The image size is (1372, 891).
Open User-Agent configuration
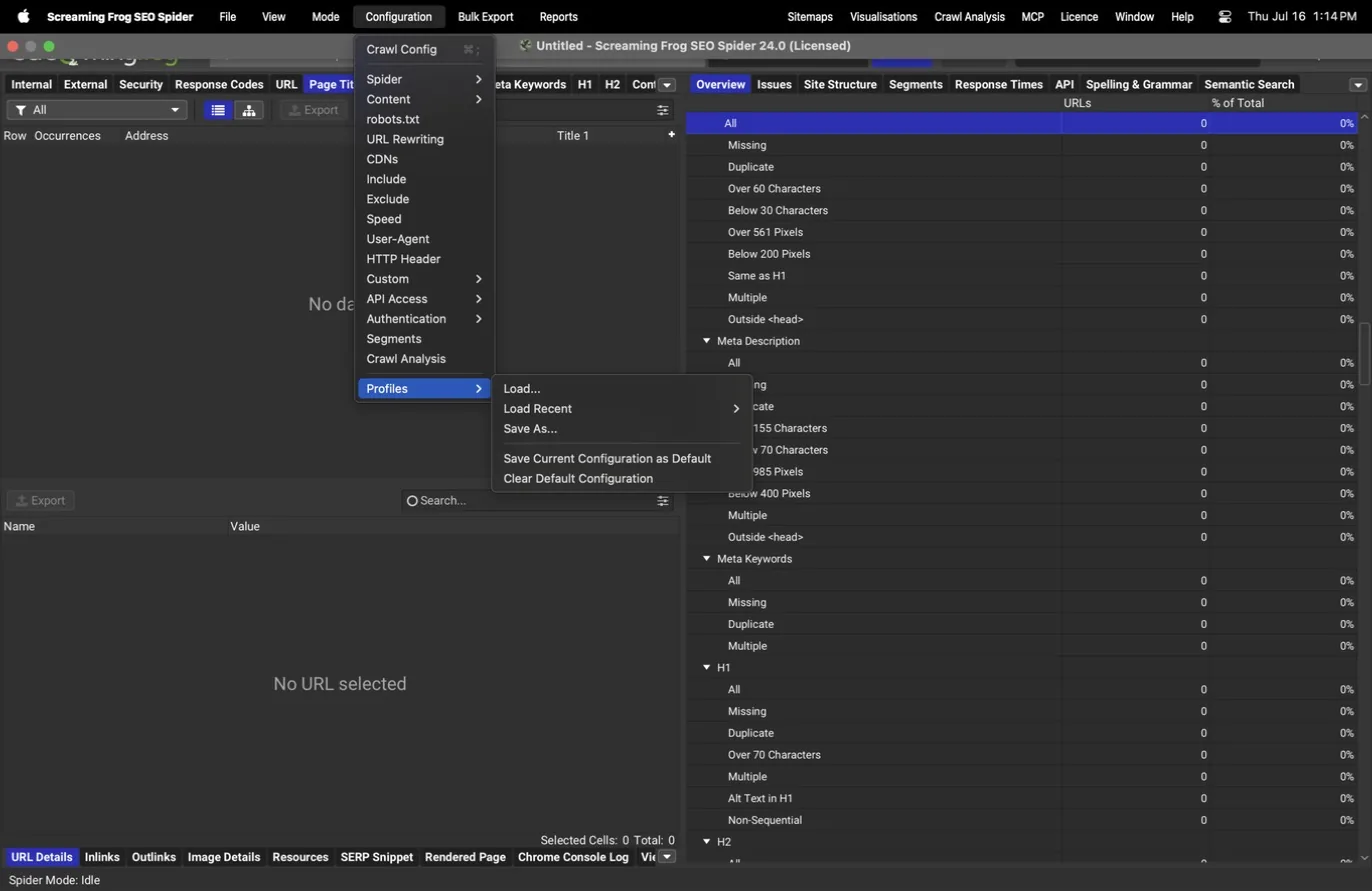424,239
